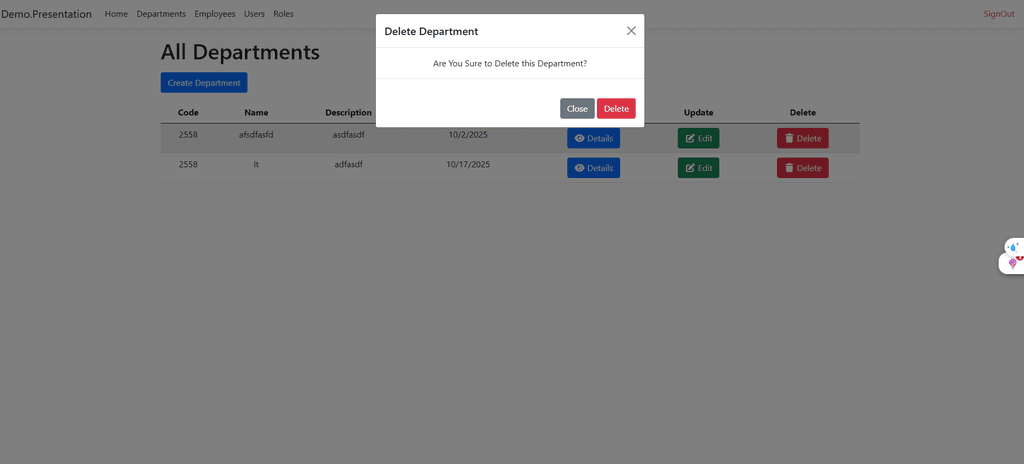Open Details for the It department
This screenshot has width=1024, height=464.
coord(594,168)
